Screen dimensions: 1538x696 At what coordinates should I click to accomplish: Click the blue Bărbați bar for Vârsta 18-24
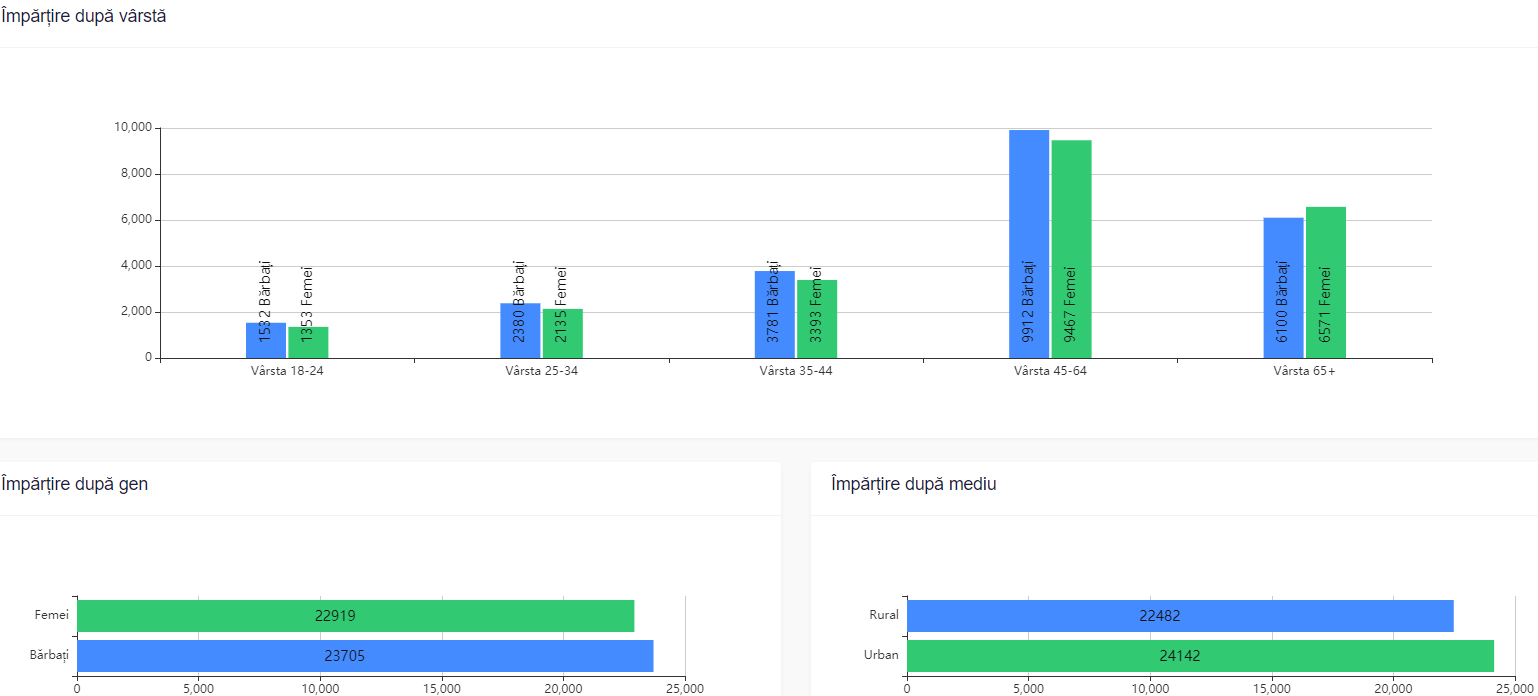tap(266, 341)
